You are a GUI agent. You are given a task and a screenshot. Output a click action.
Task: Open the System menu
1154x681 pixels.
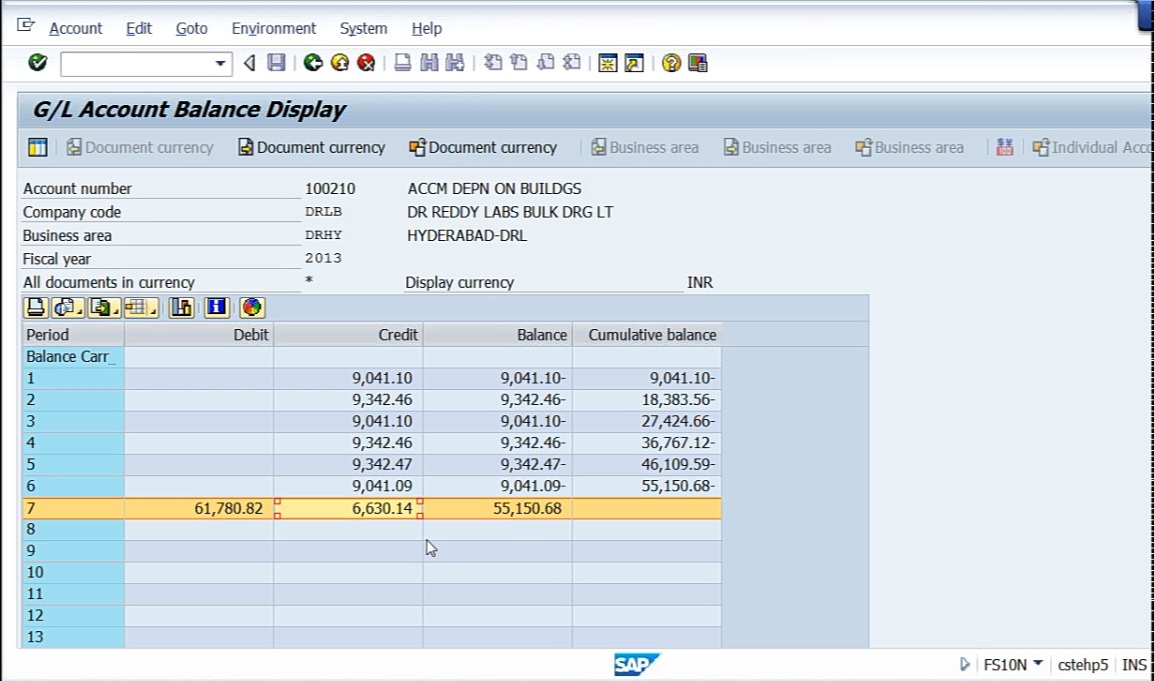pyautogui.click(x=364, y=29)
